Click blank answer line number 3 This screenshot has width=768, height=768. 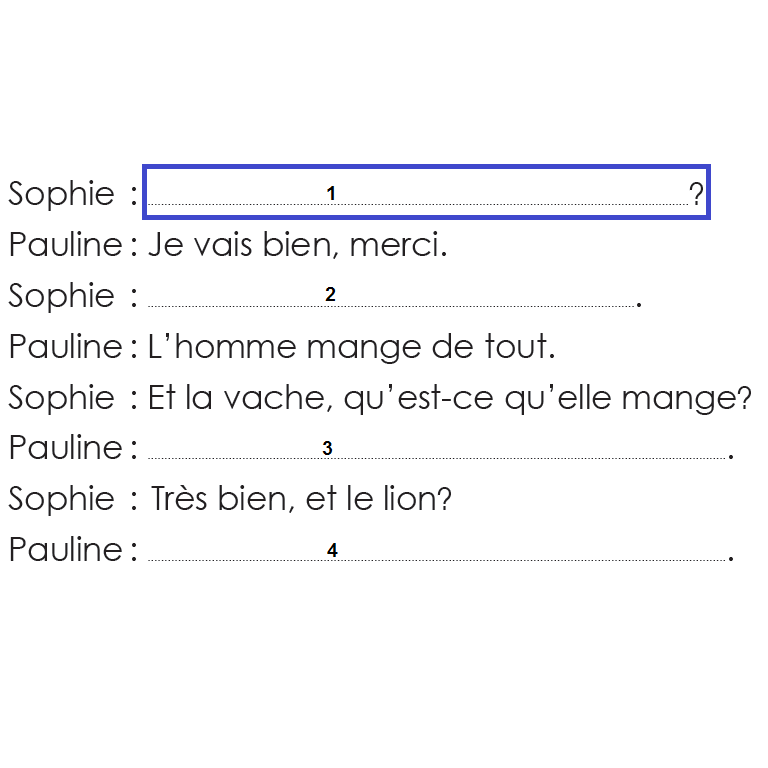pos(436,449)
